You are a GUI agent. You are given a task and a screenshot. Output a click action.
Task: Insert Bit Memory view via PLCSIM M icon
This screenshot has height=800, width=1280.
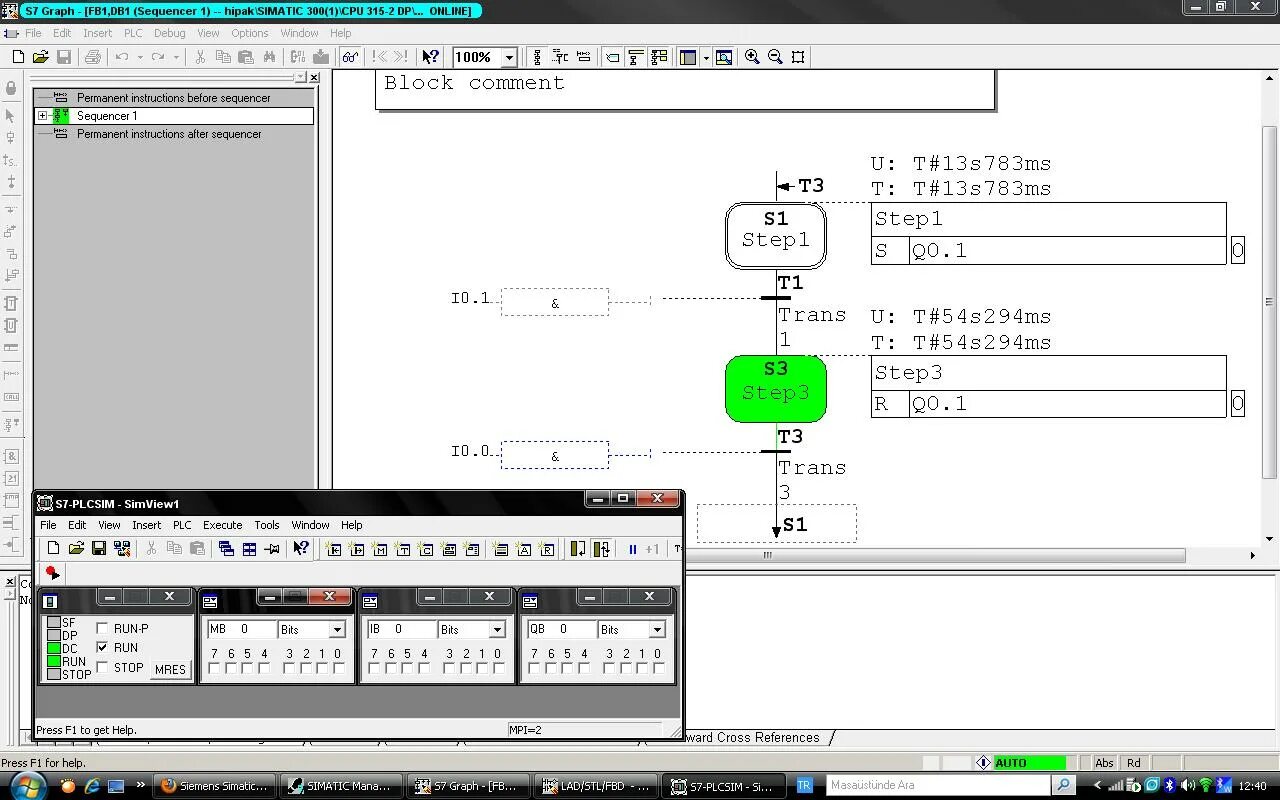pyautogui.click(x=380, y=549)
